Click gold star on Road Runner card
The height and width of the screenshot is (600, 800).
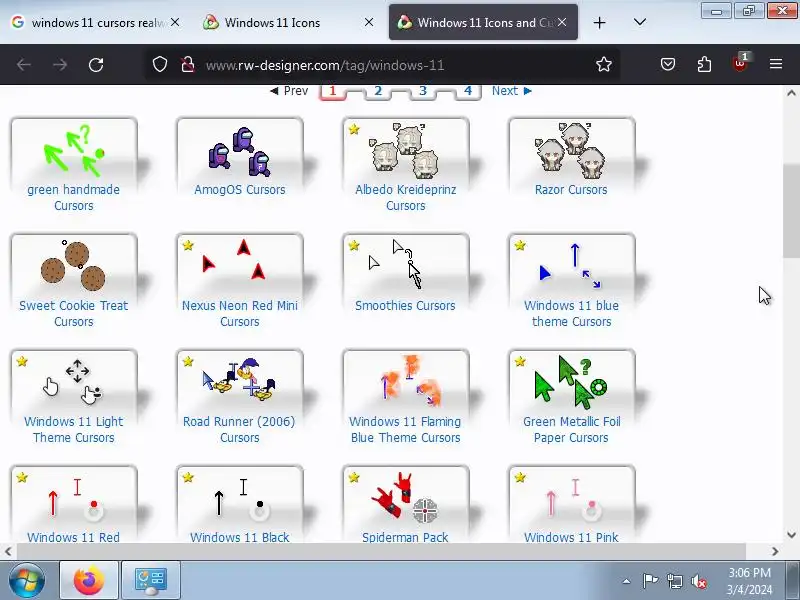tap(188, 361)
